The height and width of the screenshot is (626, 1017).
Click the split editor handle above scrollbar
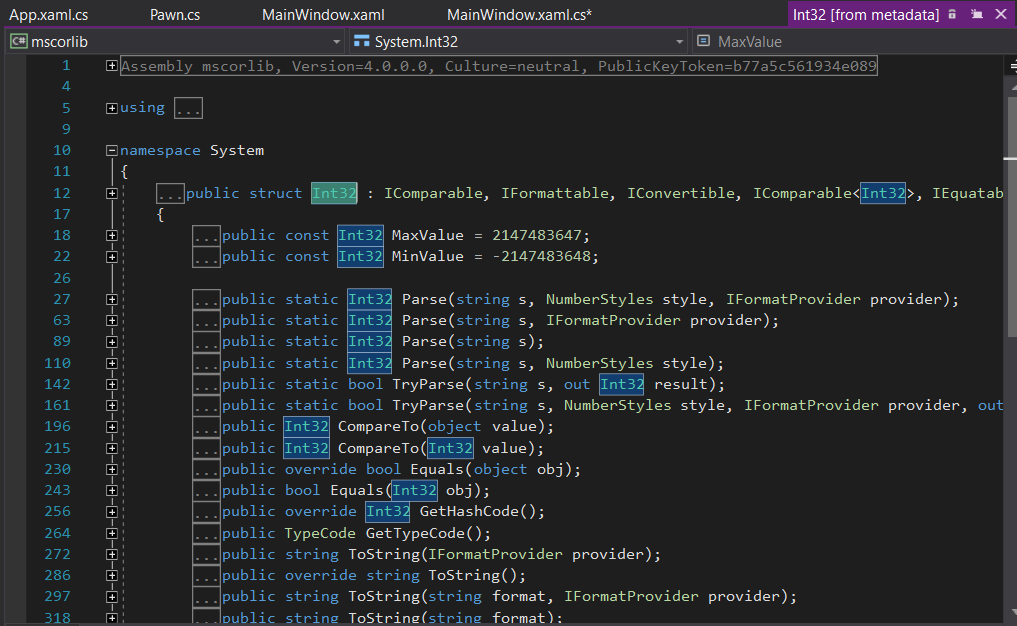pyautogui.click(x=1011, y=67)
